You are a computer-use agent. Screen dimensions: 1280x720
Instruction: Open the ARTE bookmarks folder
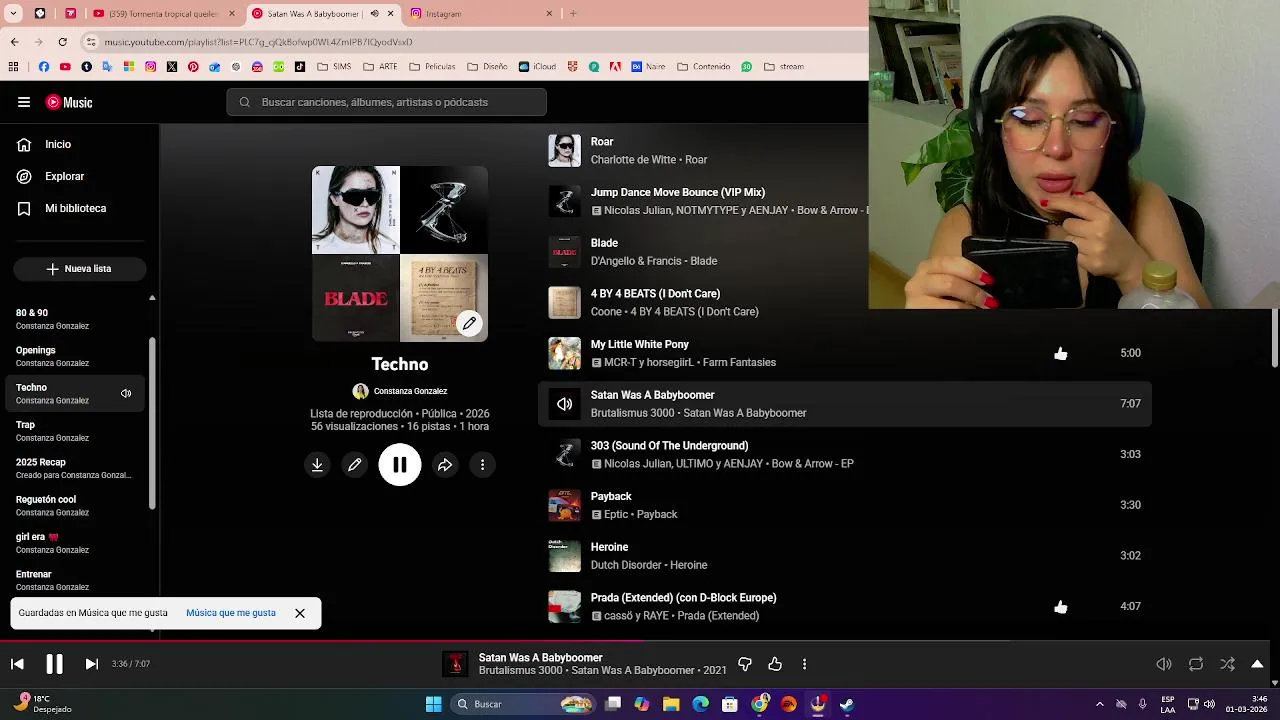380,67
